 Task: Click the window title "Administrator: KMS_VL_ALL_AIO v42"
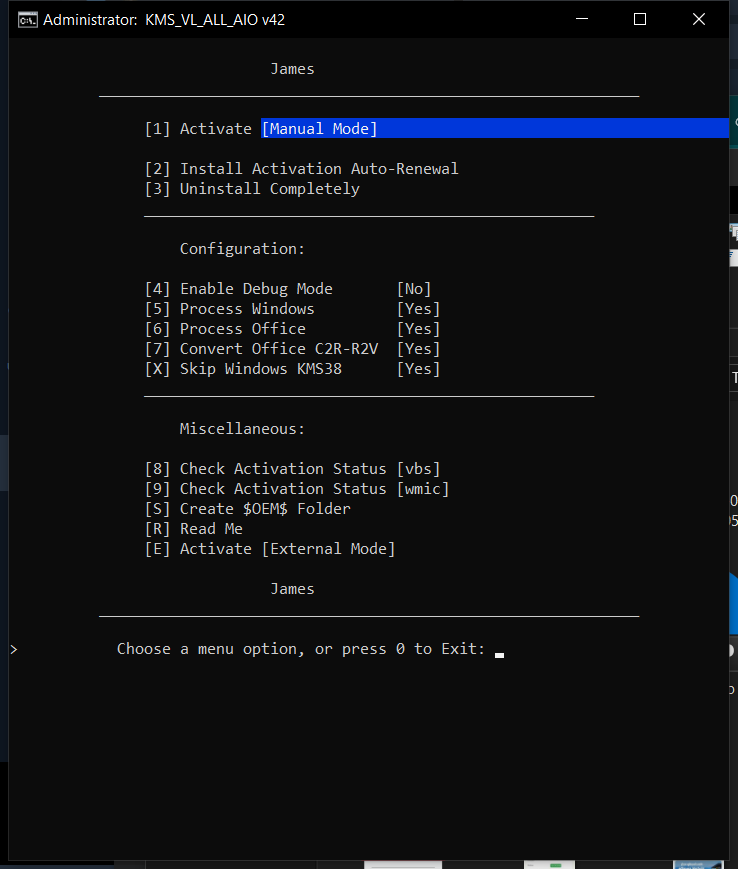click(164, 20)
